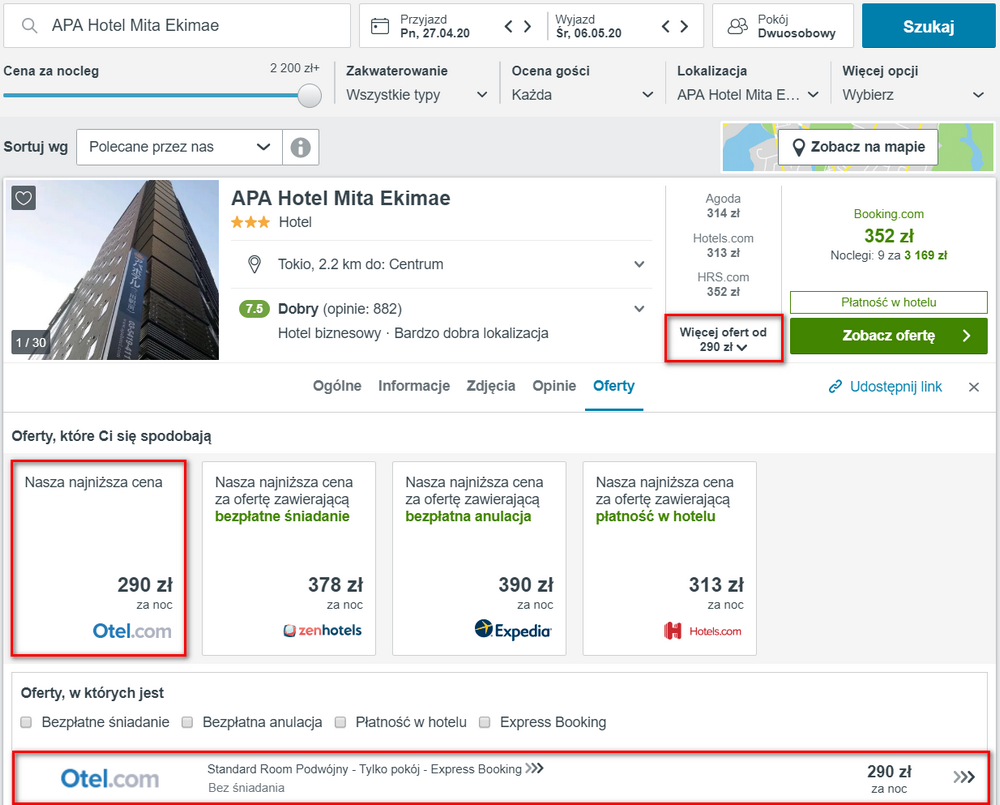1000x805 pixels.
Task: Go to previous departure date
Action: [665, 26]
